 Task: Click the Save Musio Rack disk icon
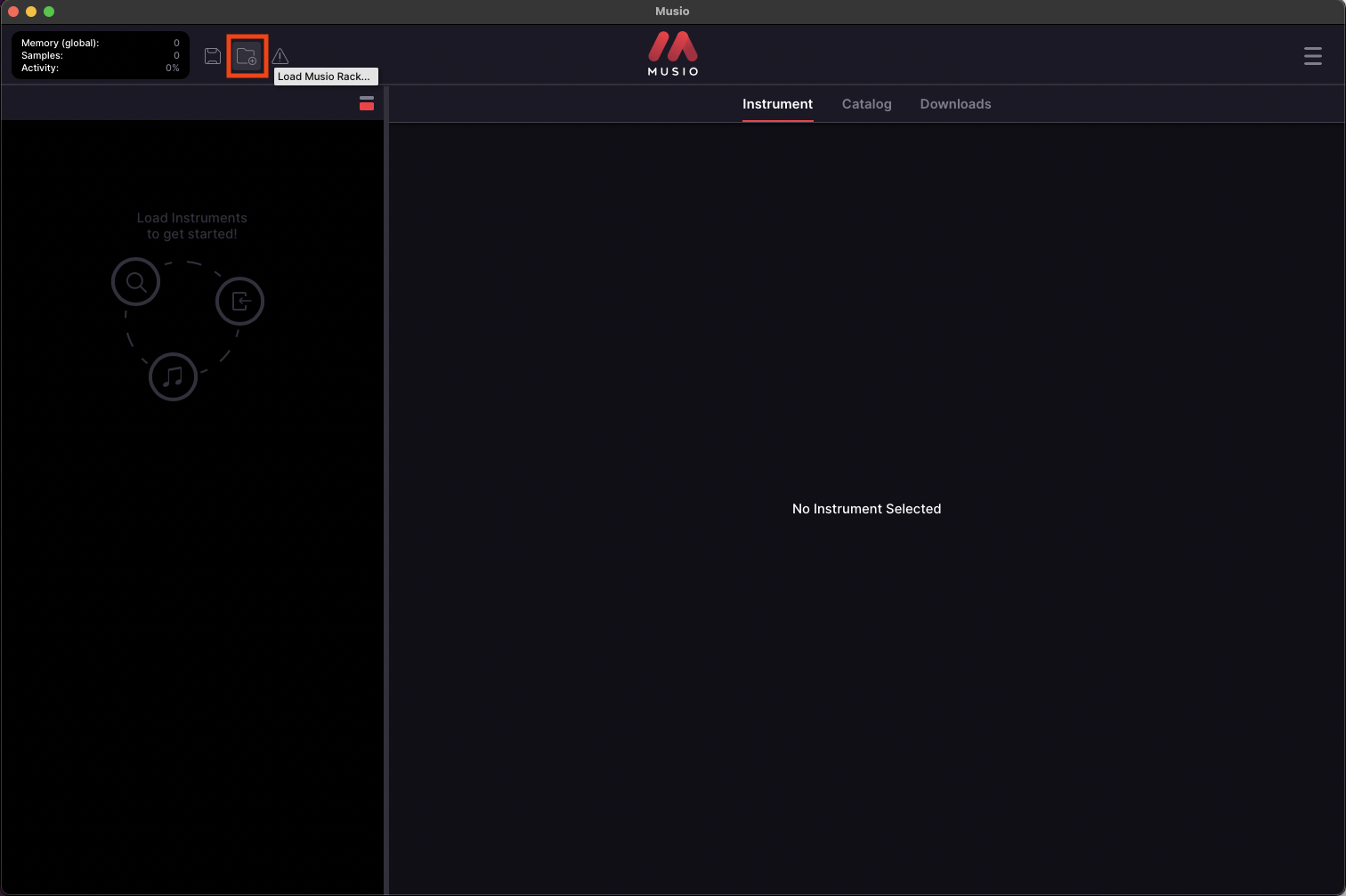(x=213, y=56)
